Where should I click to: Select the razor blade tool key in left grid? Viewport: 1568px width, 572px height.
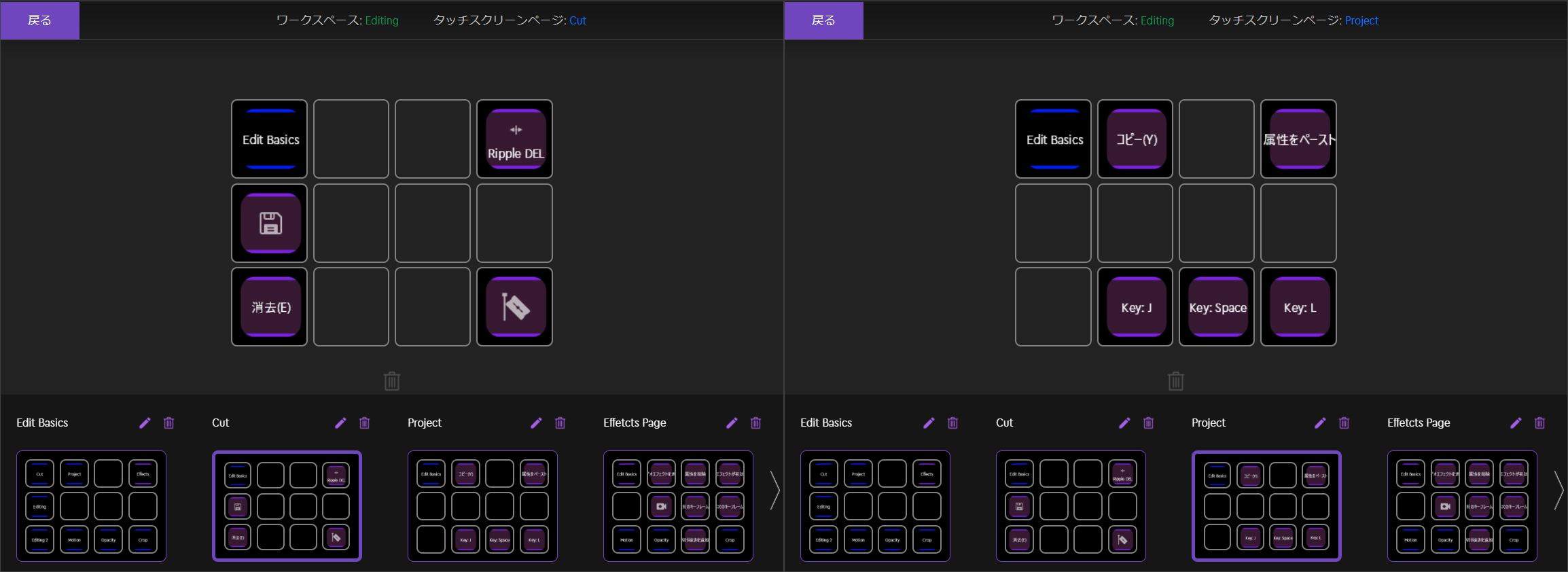pos(515,307)
